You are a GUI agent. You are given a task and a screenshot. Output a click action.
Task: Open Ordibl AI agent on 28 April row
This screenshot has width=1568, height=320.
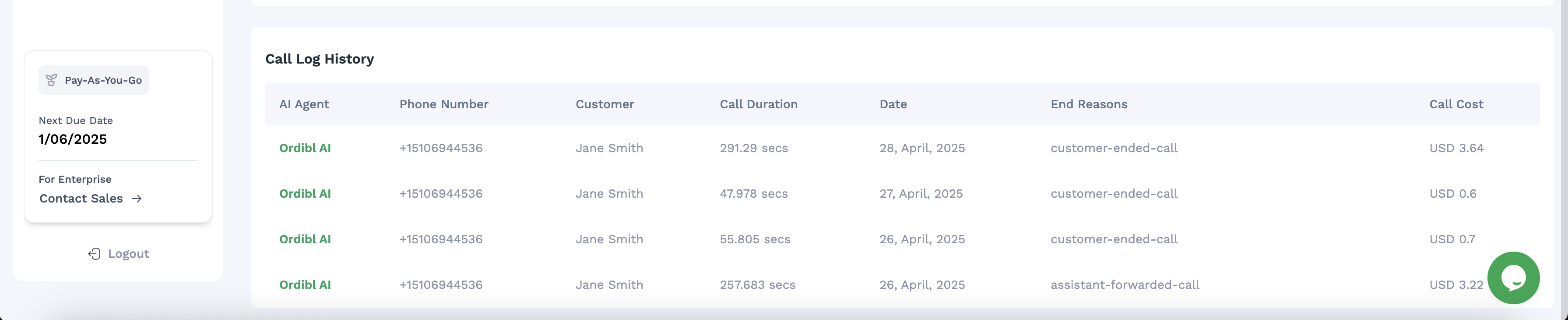(x=305, y=148)
